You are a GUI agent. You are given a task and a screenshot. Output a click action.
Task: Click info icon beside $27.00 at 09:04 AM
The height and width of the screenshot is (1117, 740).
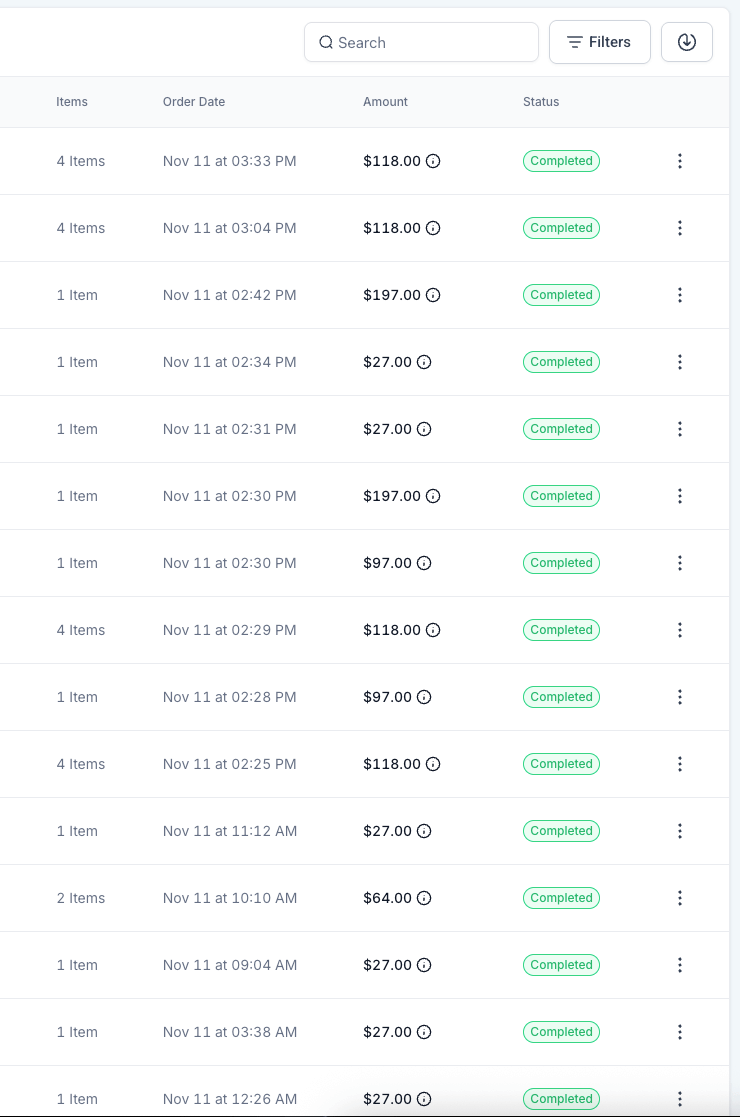[x=424, y=965]
